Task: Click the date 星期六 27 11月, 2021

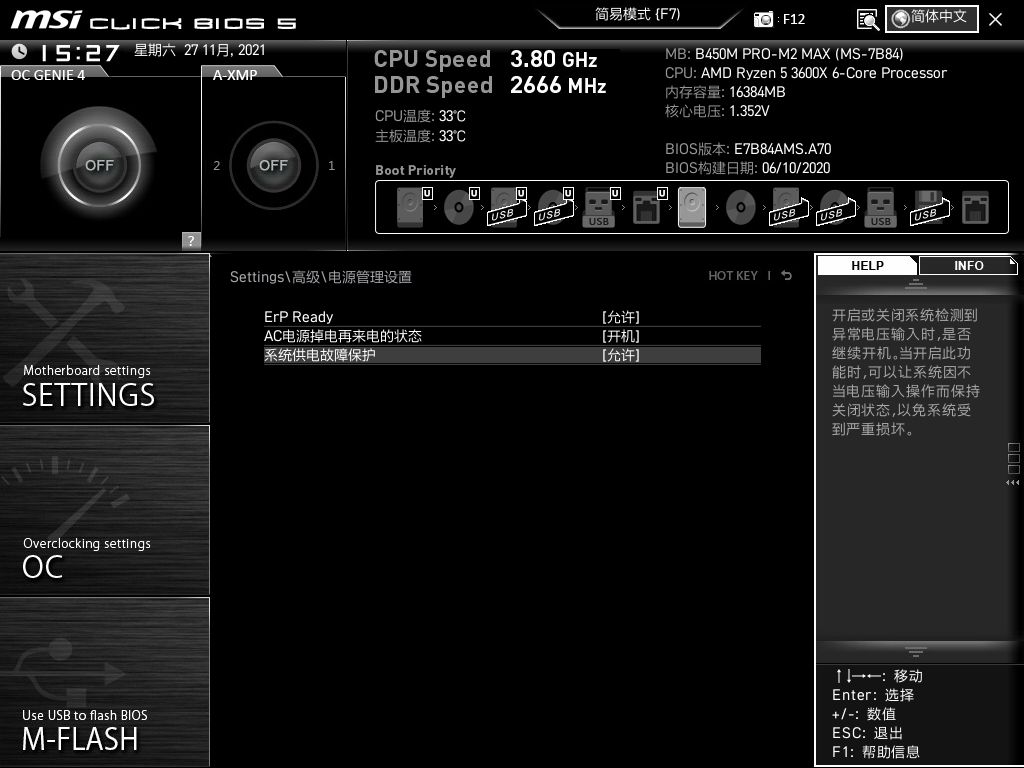Action: point(199,50)
